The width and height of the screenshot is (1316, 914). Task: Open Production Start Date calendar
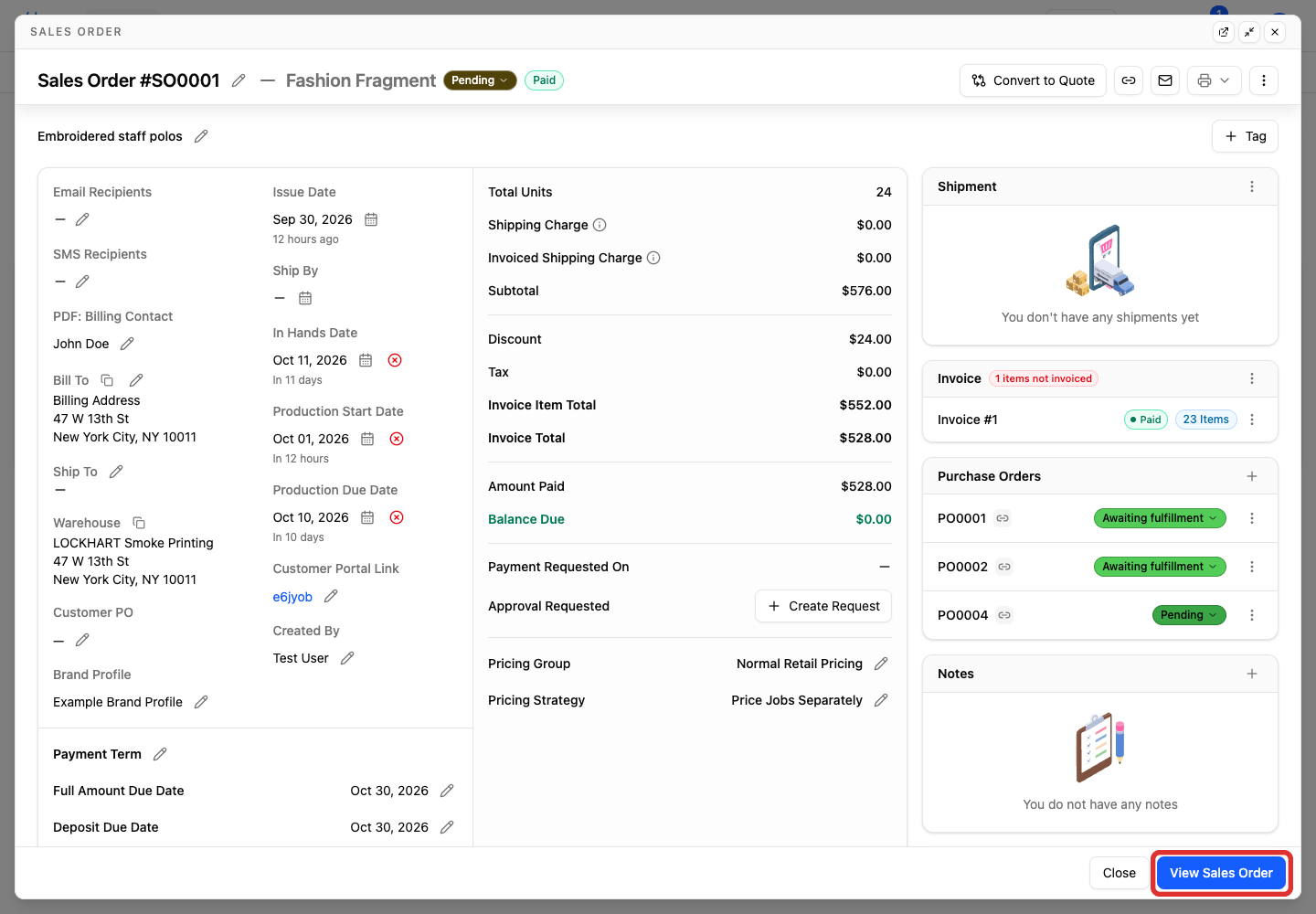[x=367, y=439]
